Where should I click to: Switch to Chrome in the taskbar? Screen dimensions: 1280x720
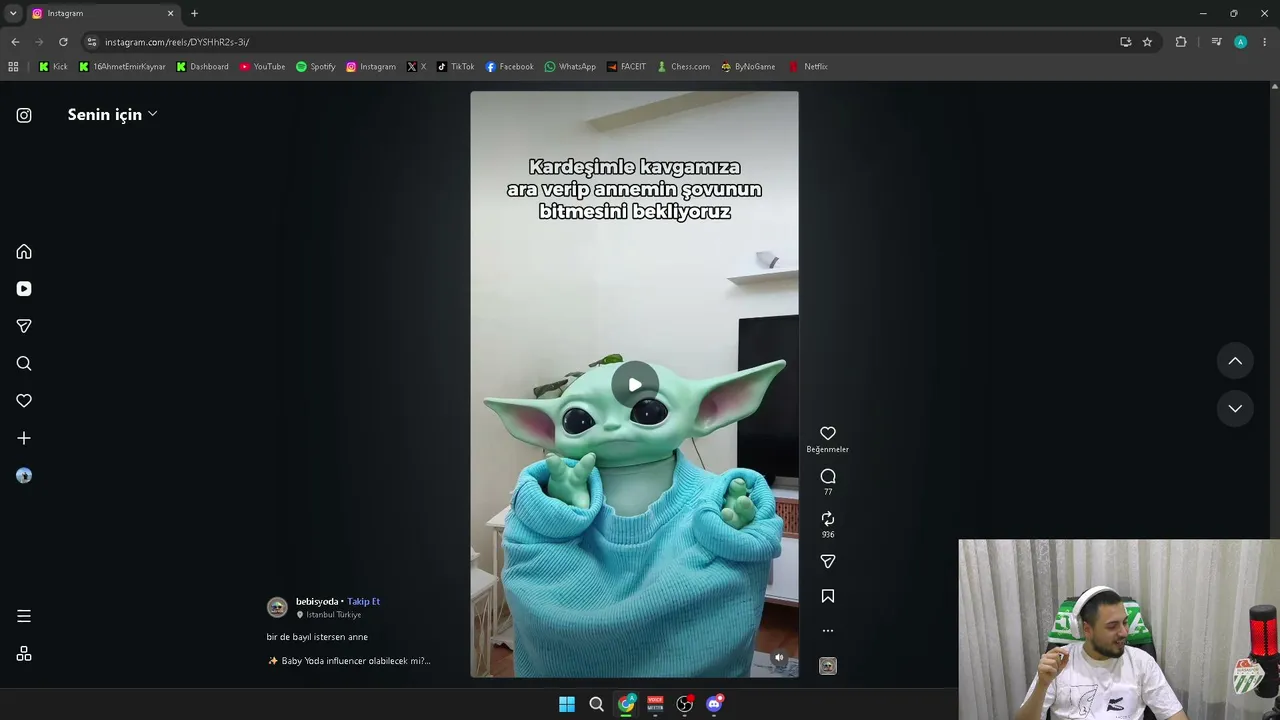tap(626, 704)
